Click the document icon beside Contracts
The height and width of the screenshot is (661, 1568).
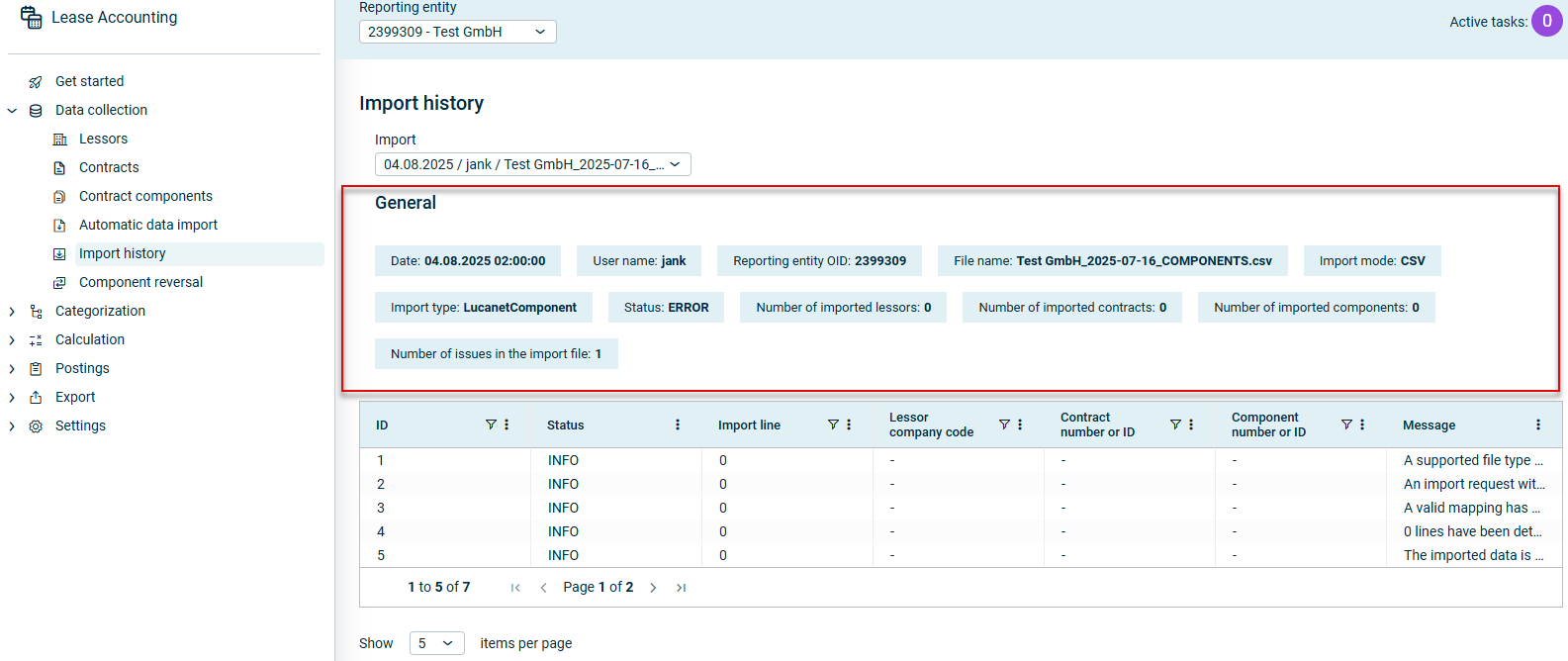click(x=59, y=168)
